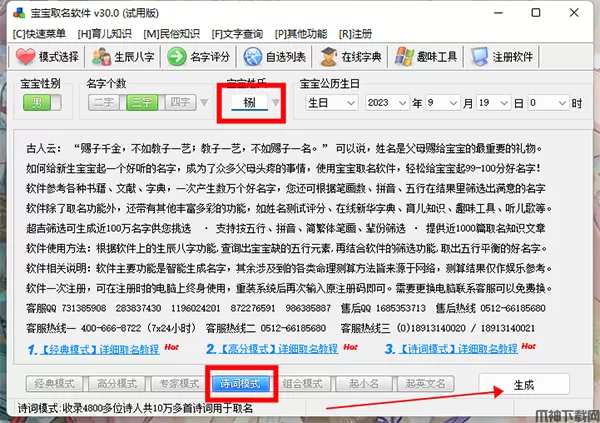This screenshot has height=423, width=600.
Task: Select 专家模式 mode button
Action: (x=179, y=384)
